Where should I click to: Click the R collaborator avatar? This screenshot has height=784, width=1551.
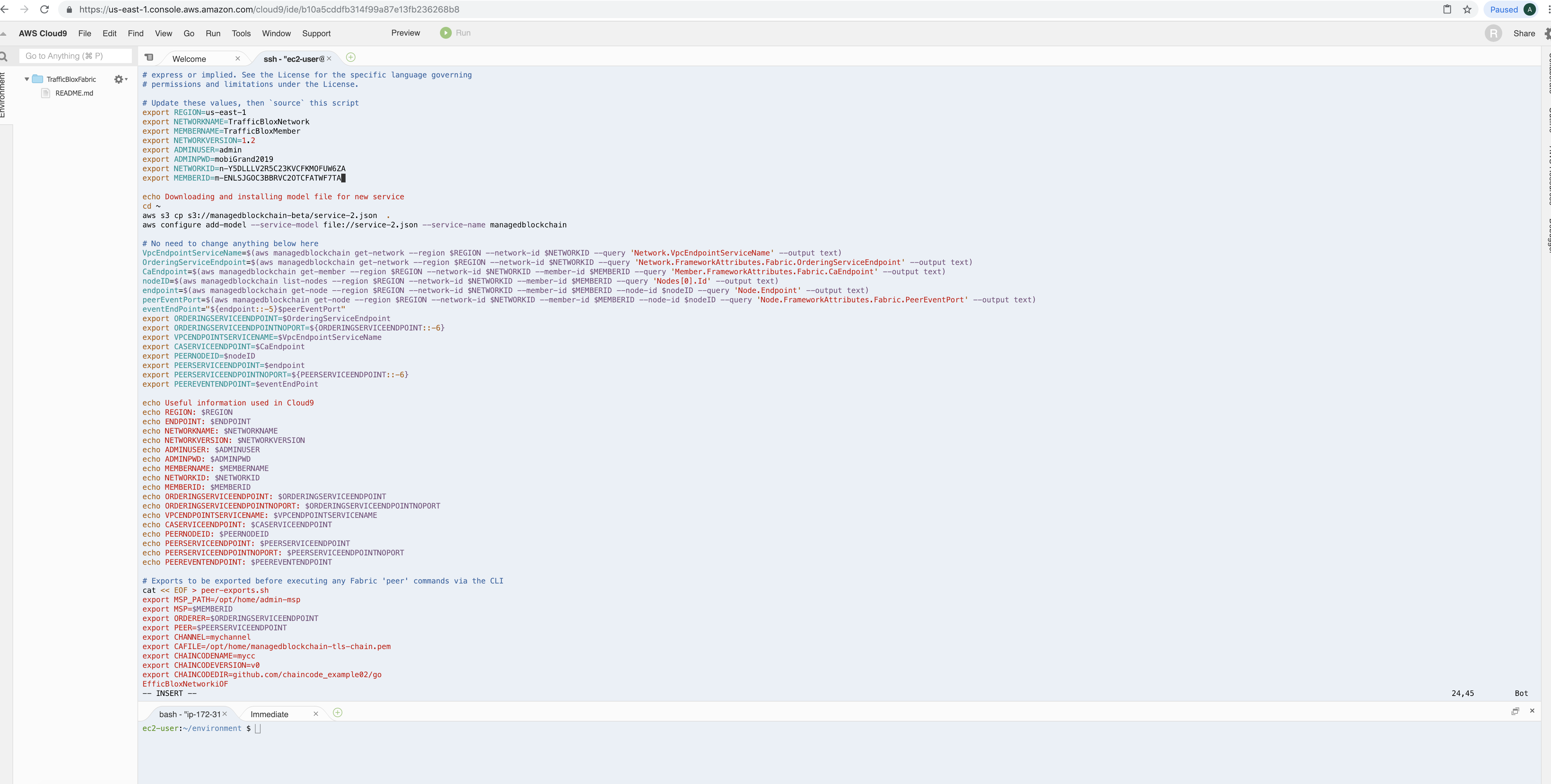click(1493, 34)
